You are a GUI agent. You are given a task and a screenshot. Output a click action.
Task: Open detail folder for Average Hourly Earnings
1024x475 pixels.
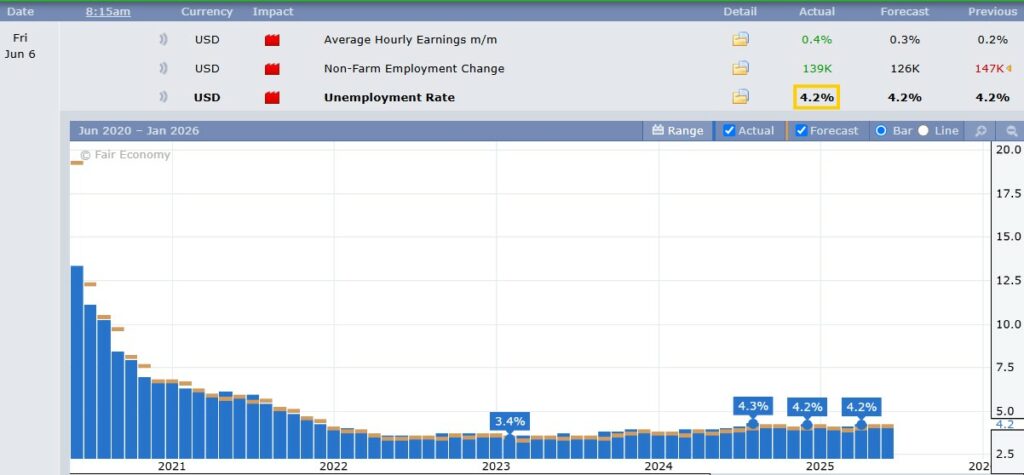click(740, 40)
